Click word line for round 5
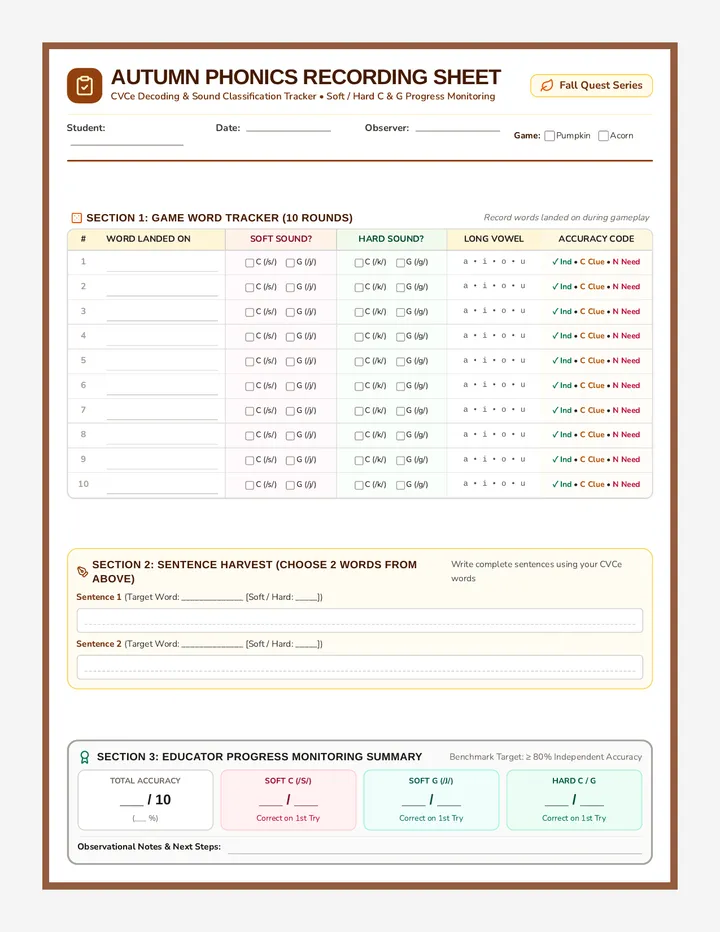The height and width of the screenshot is (932, 720). 162,369
